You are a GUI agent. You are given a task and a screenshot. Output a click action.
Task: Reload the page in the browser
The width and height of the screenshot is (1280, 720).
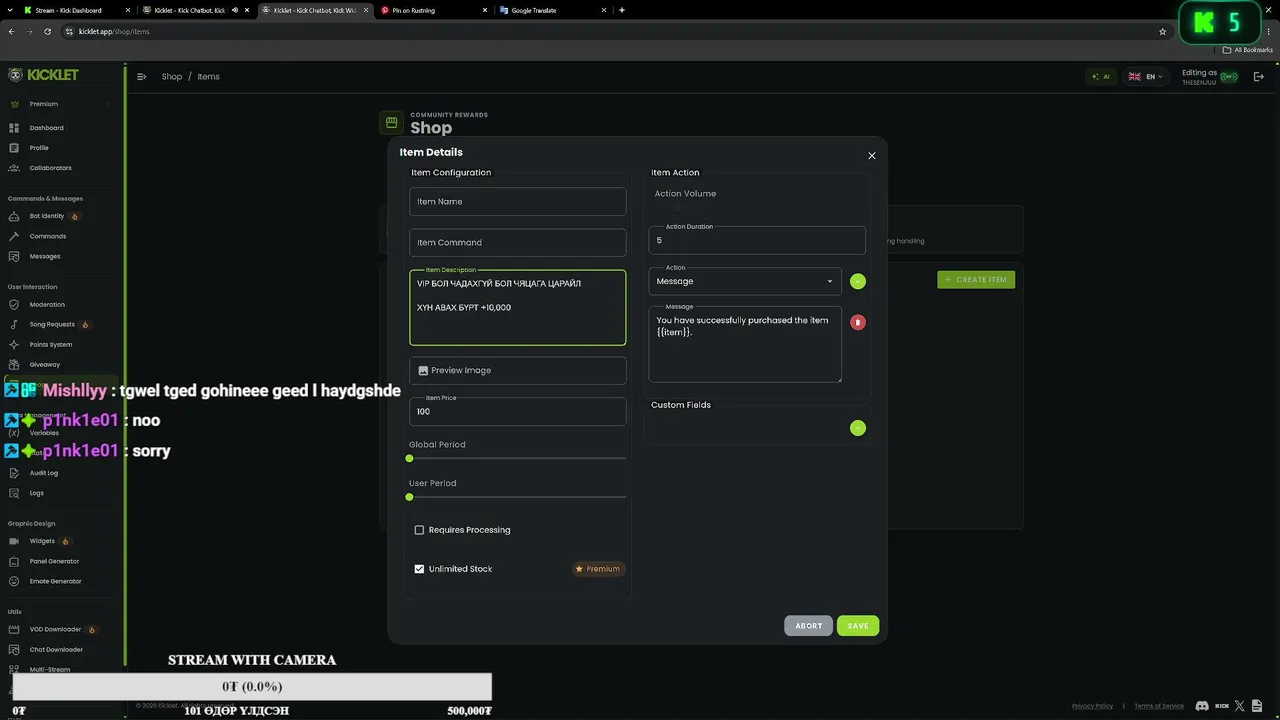46,31
